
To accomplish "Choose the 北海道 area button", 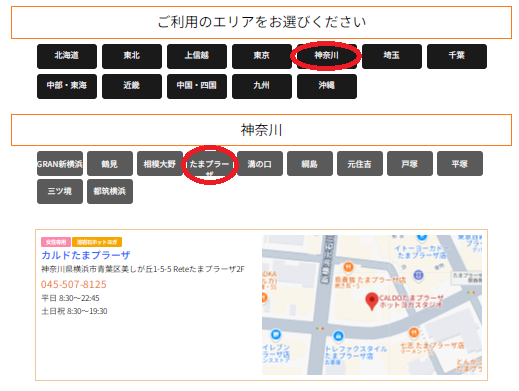I will (x=67, y=56).
